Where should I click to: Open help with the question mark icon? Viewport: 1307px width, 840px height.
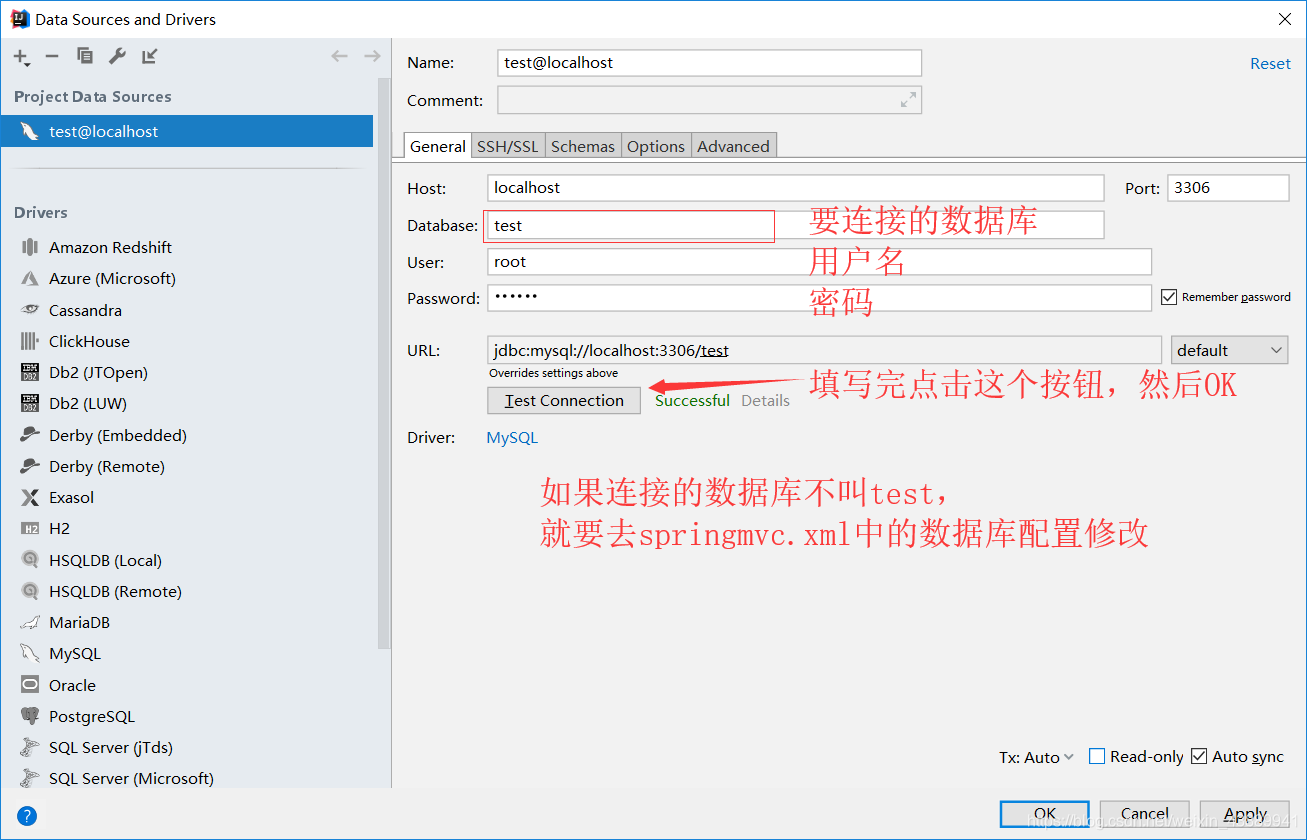27,815
